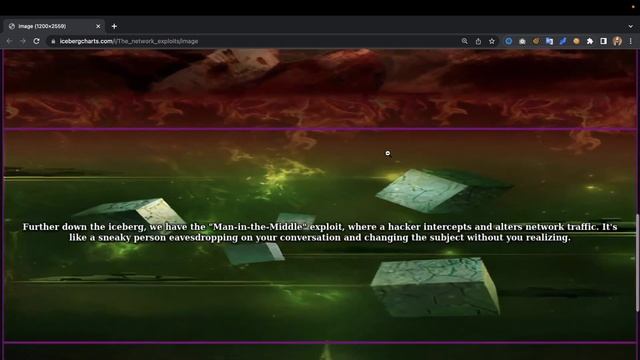Open the translate extension icon

[549, 41]
